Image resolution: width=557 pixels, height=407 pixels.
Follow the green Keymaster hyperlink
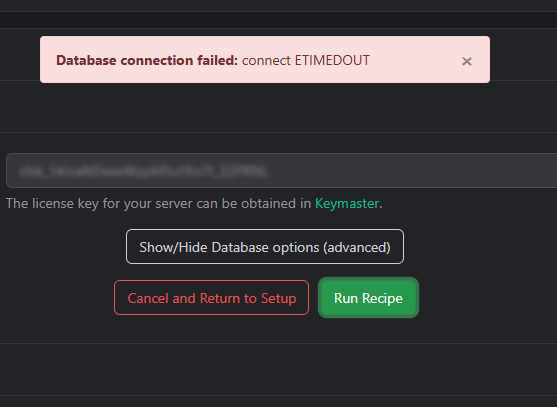pyautogui.click(x=347, y=204)
